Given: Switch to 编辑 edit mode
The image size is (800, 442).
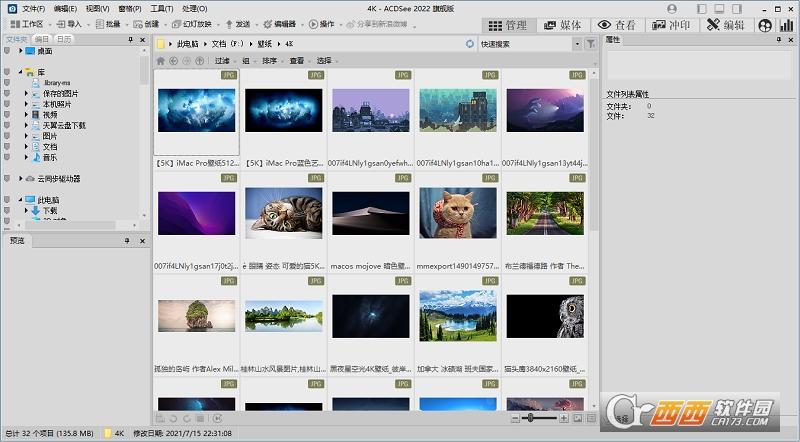Looking at the screenshot, I should [x=726, y=25].
